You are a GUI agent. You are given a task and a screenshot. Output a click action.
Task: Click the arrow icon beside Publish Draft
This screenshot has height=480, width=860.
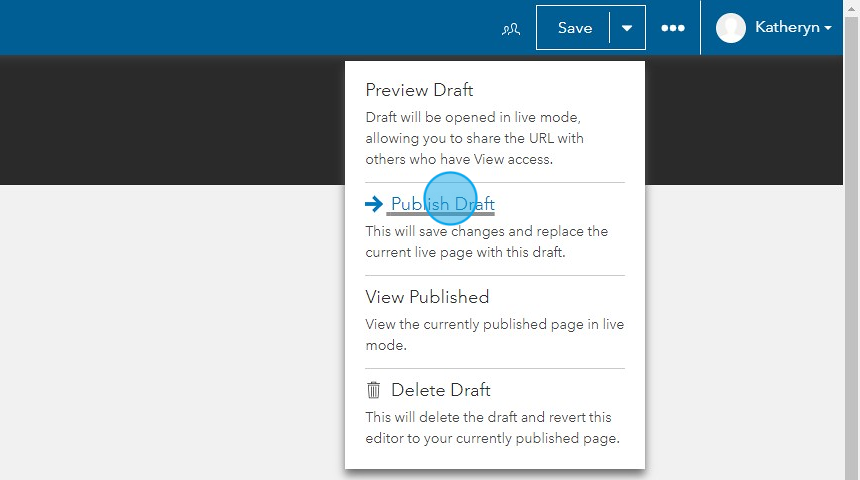tap(374, 204)
